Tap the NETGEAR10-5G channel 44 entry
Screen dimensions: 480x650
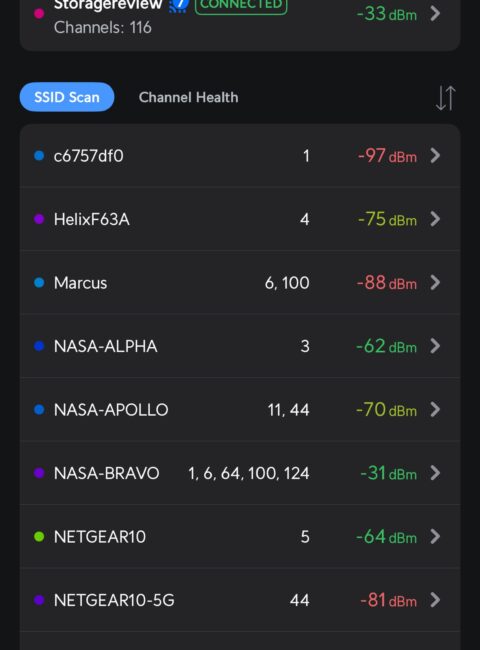click(x=300, y=600)
